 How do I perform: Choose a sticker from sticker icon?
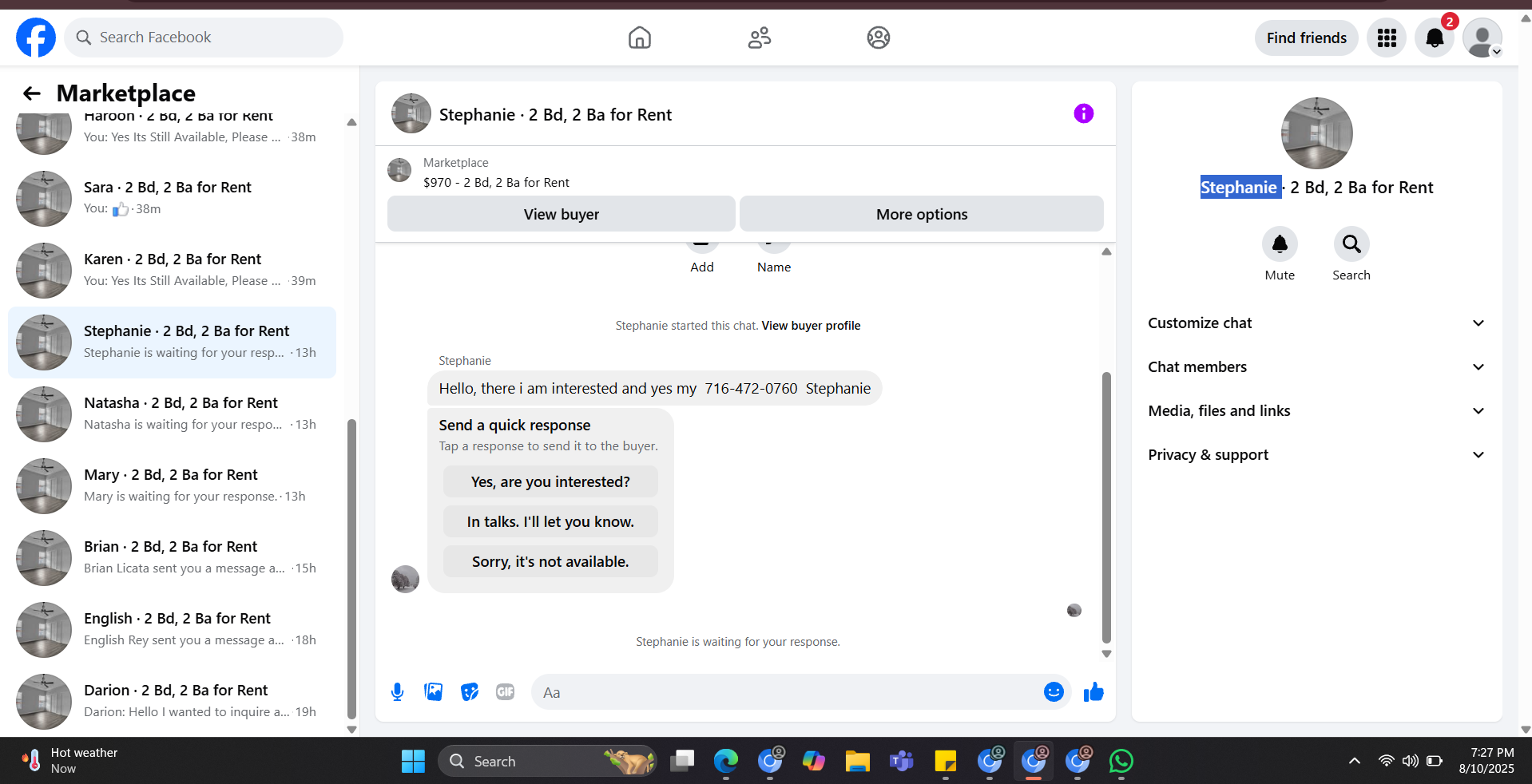pyautogui.click(x=470, y=692)
